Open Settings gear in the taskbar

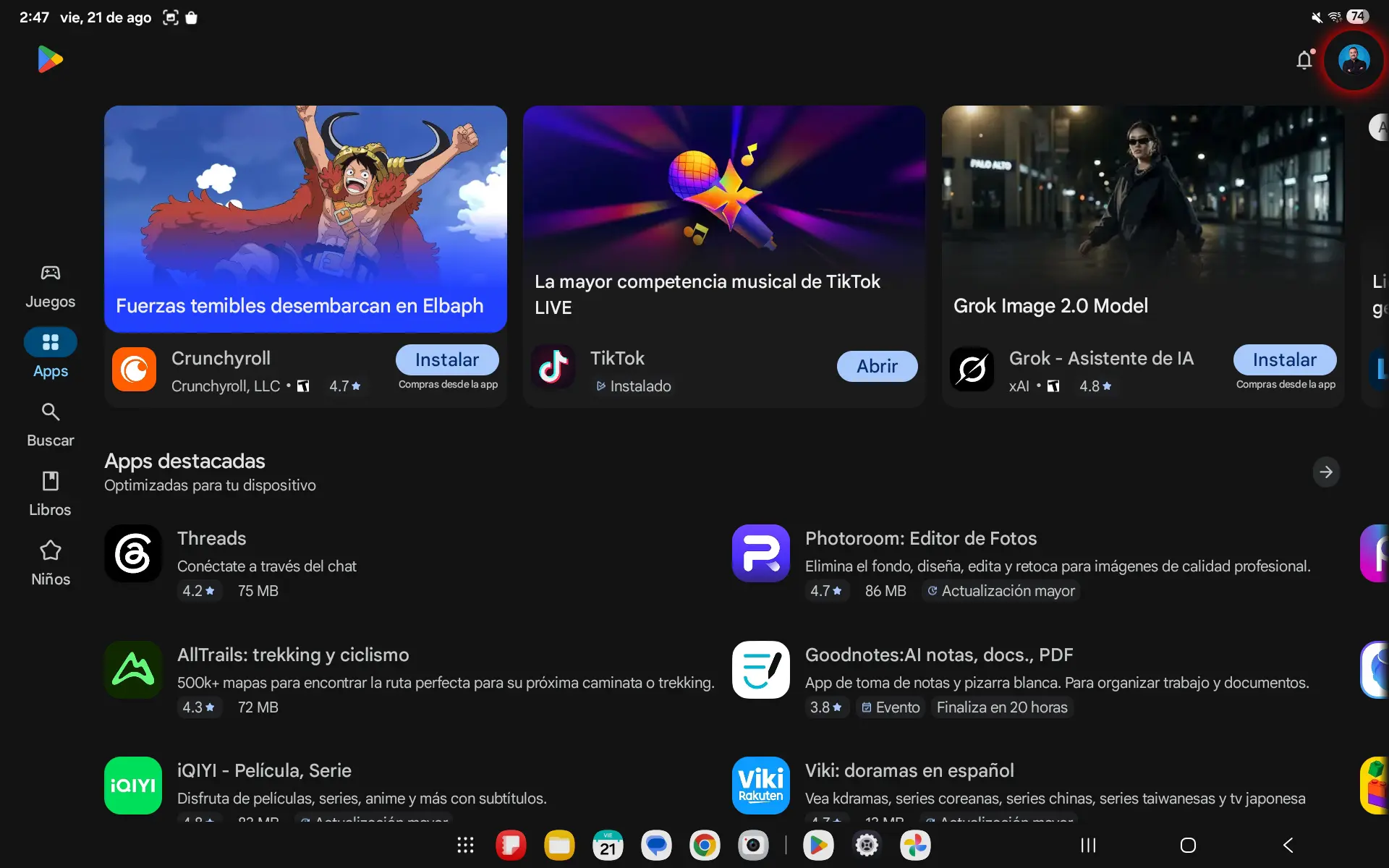coord(867,845)
